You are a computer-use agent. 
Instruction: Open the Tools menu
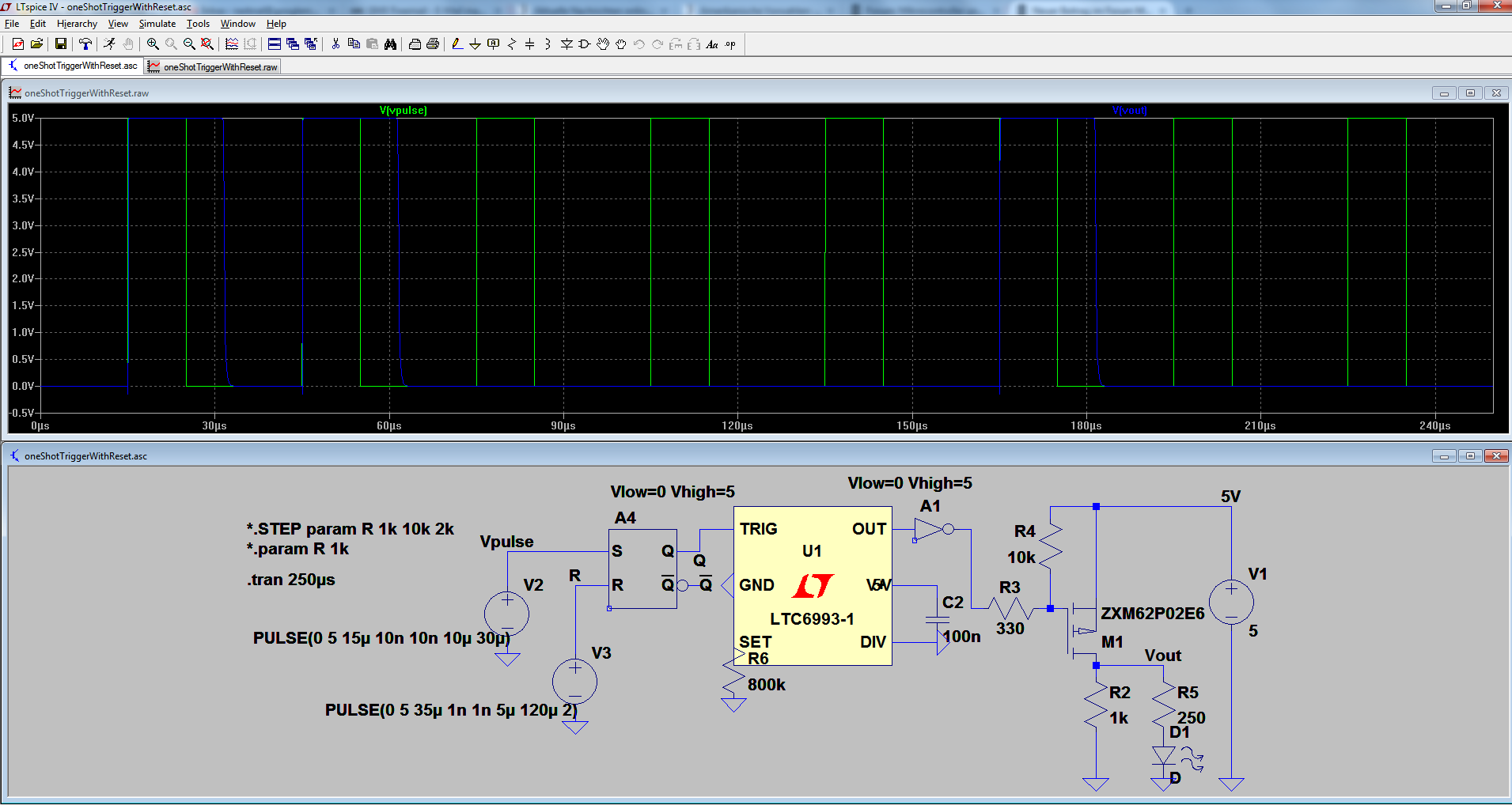[198, 24]
